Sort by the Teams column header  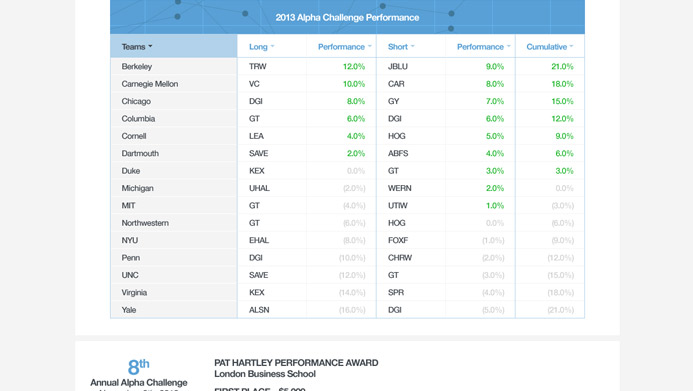tap(137, 46)
